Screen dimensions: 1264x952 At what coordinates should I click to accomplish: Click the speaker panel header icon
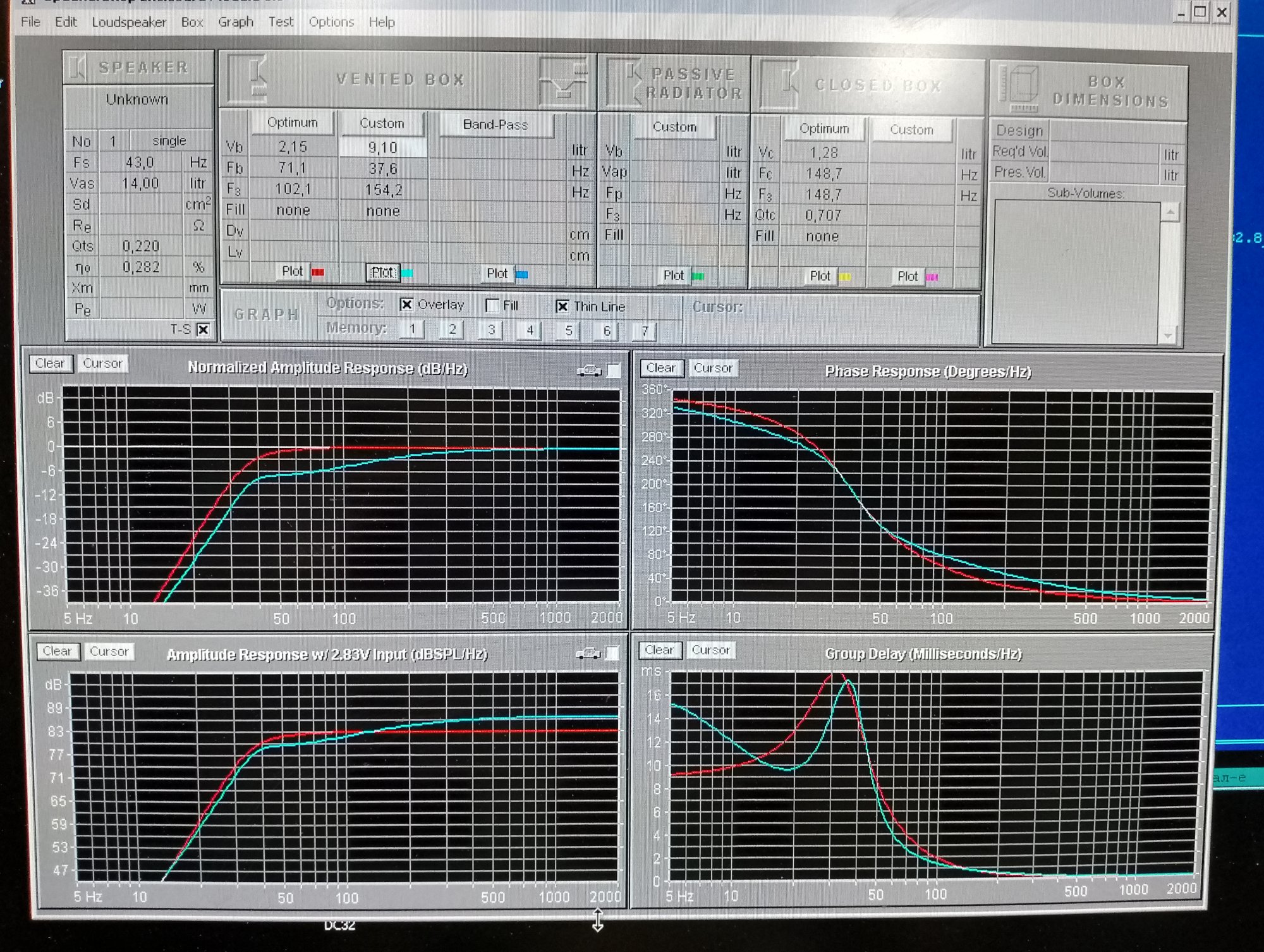click(78, 67)
